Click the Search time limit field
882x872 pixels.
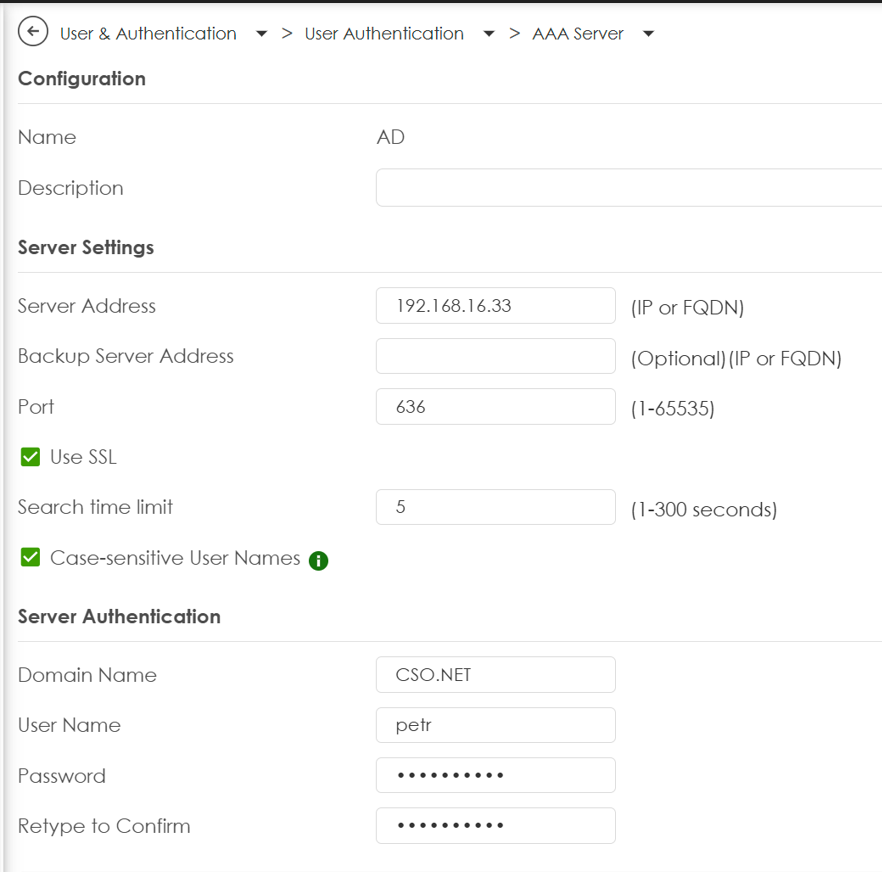tap(495, 507)
